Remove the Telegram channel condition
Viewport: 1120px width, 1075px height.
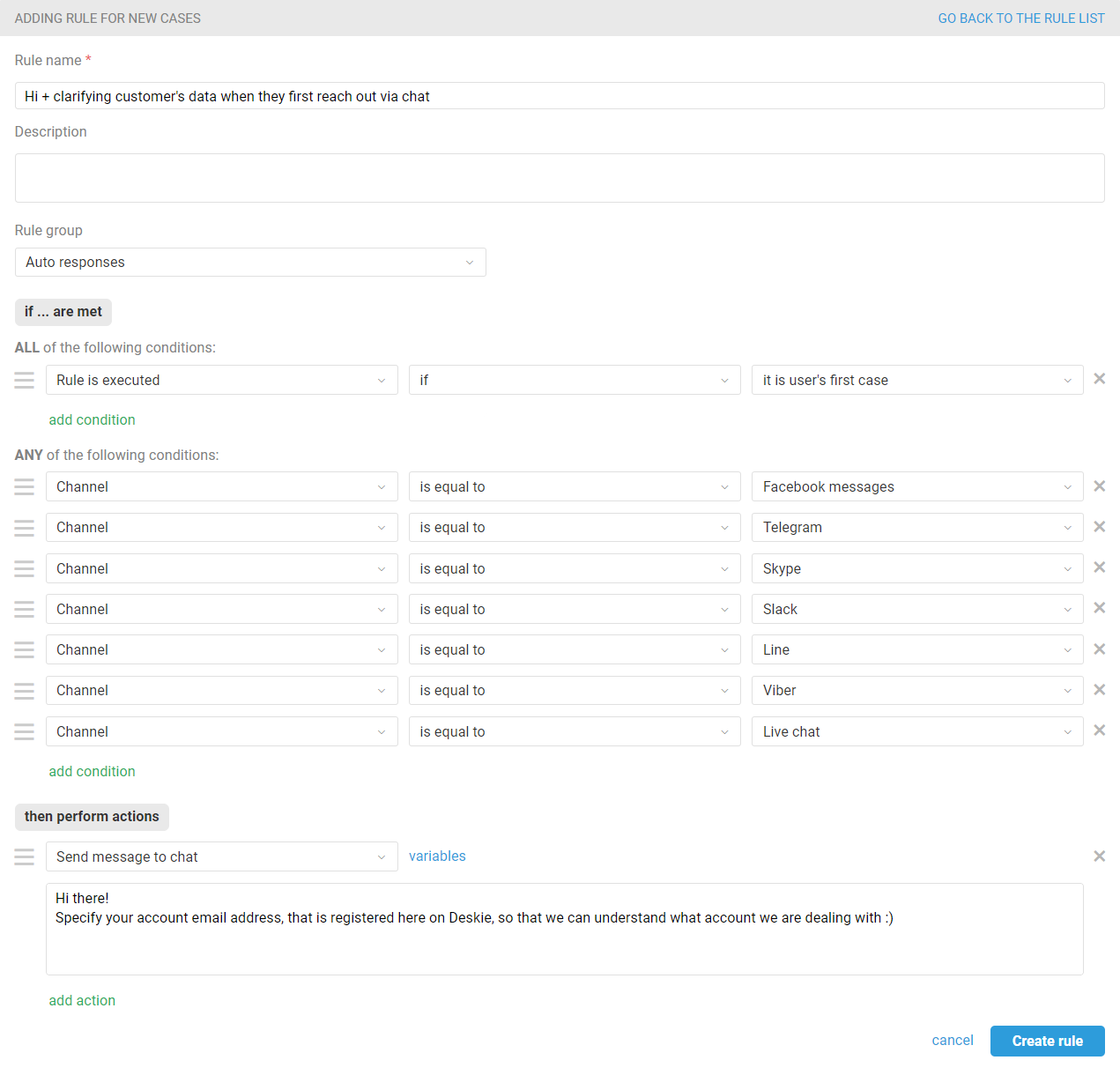(x=1099, y=527)
